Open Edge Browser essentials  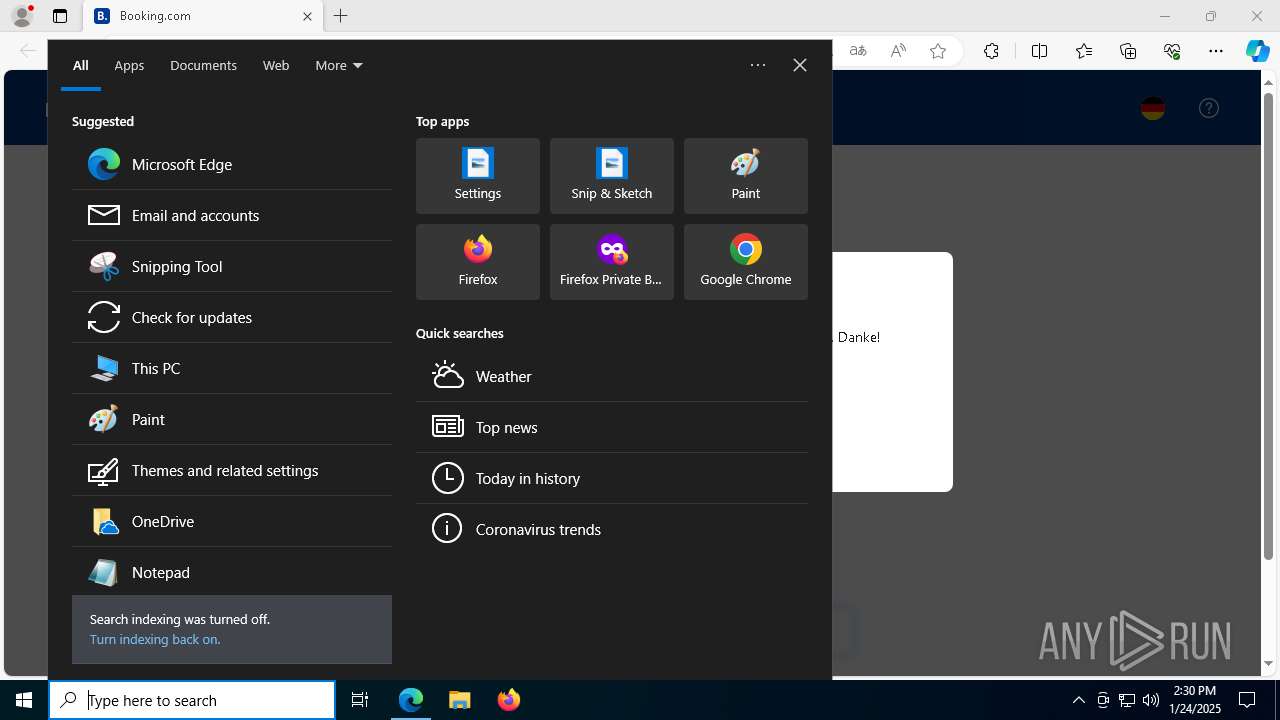pos(1172,51)
